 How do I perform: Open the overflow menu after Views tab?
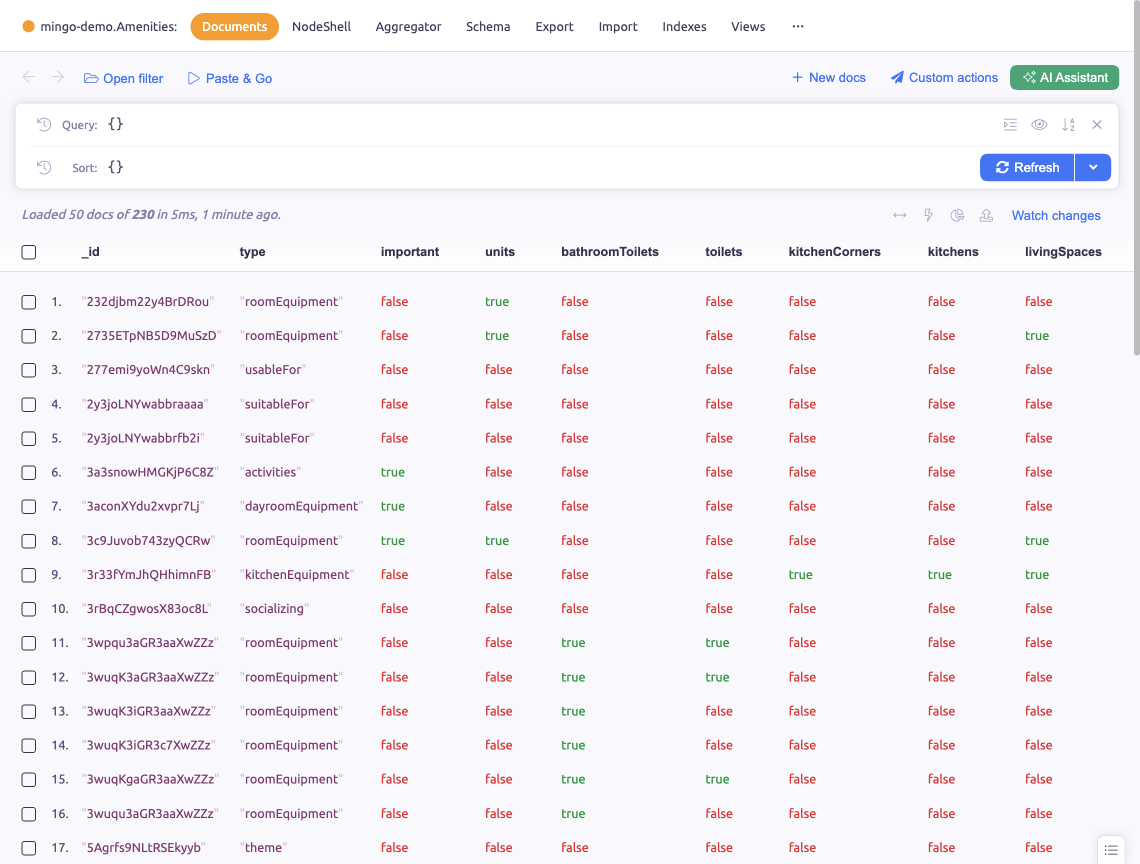(x=797, y=27)
